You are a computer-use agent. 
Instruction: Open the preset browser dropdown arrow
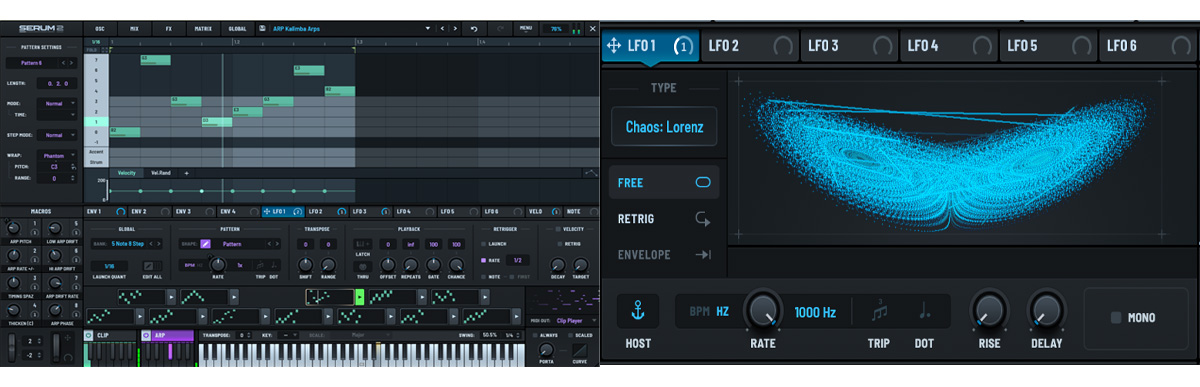pos(428,28)
